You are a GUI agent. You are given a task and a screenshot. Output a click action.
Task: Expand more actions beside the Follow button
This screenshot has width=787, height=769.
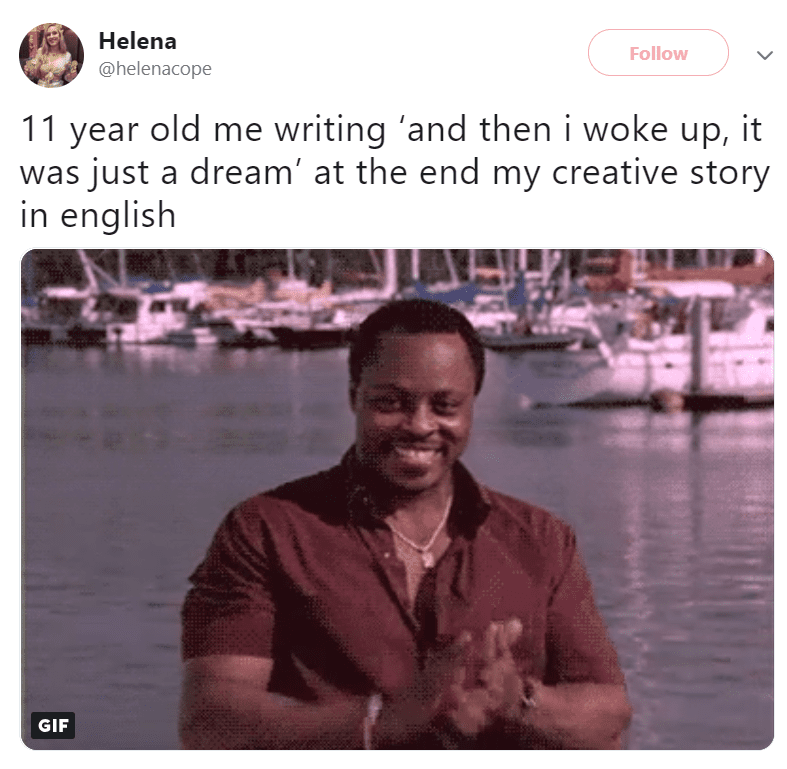tap(764, 54)
